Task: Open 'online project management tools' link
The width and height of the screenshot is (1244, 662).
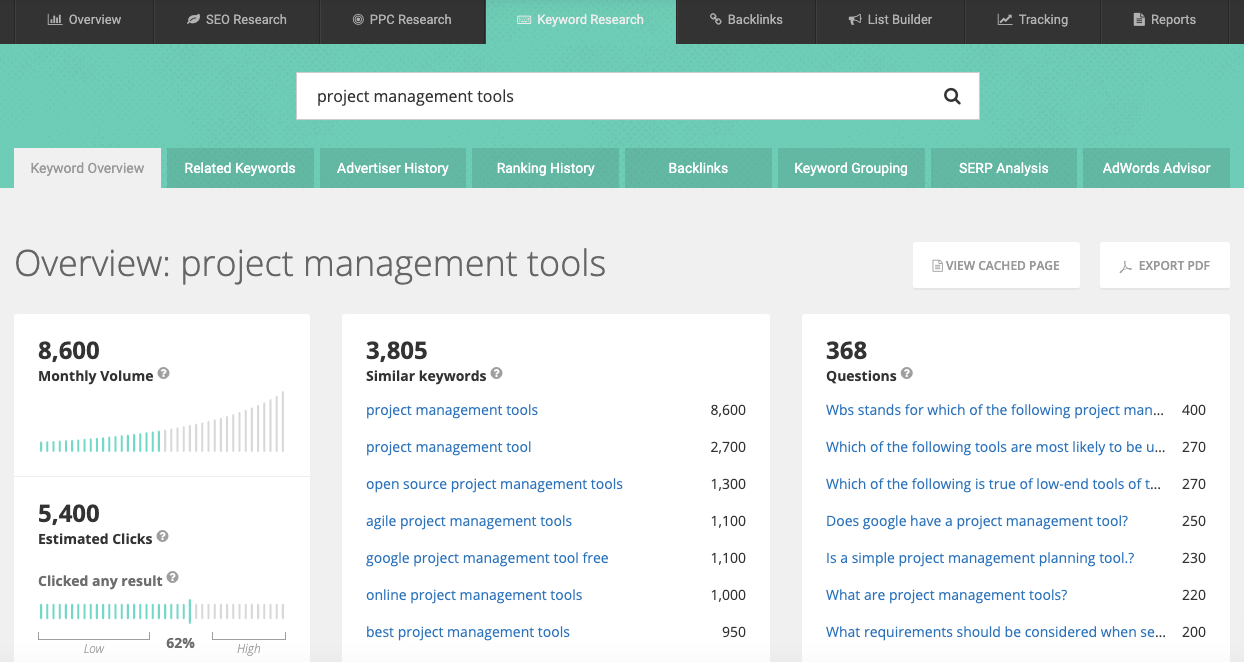Action: click(x=474, y=595)
